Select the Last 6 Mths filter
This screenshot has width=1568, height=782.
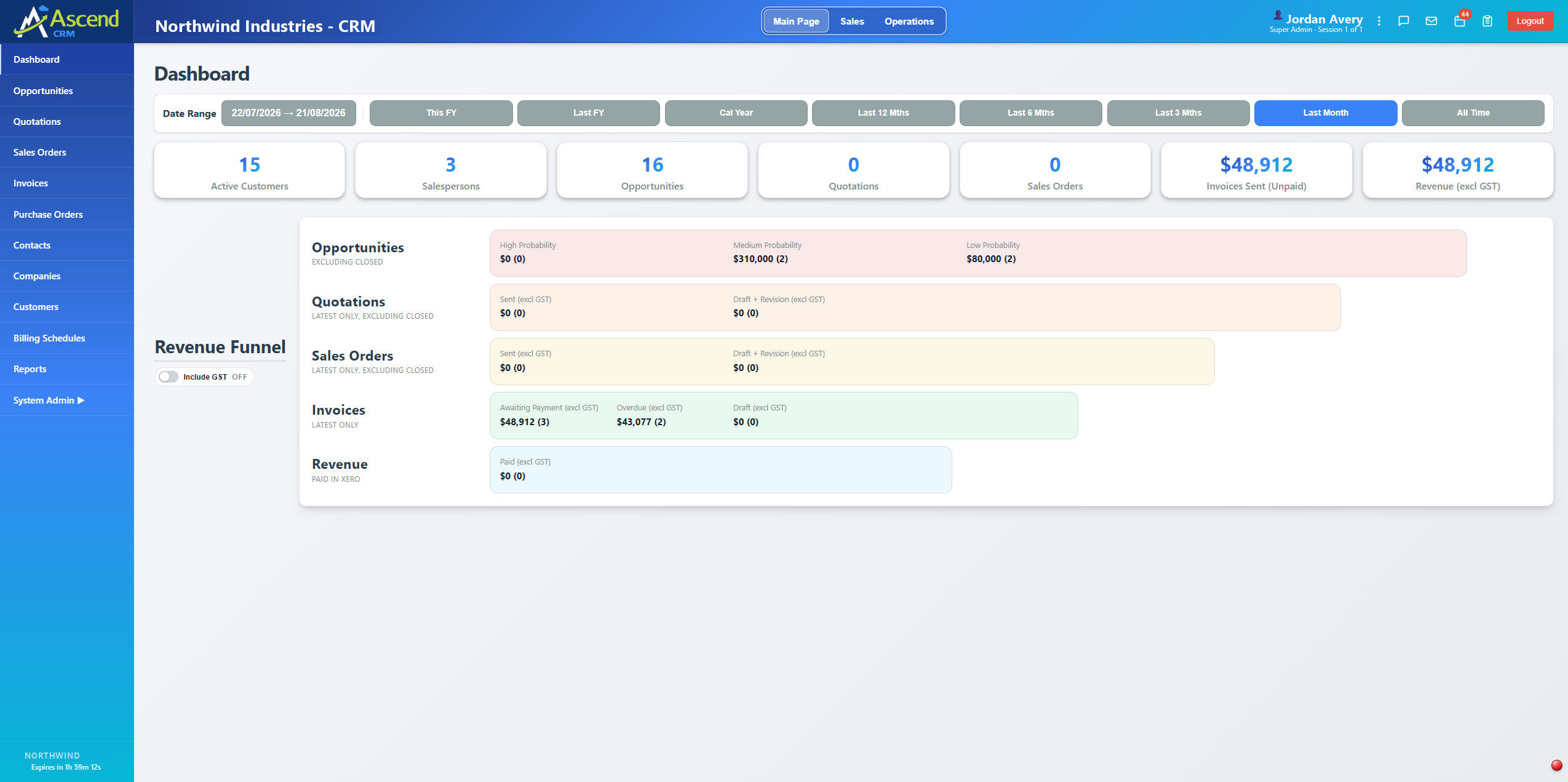[1031, 113]
